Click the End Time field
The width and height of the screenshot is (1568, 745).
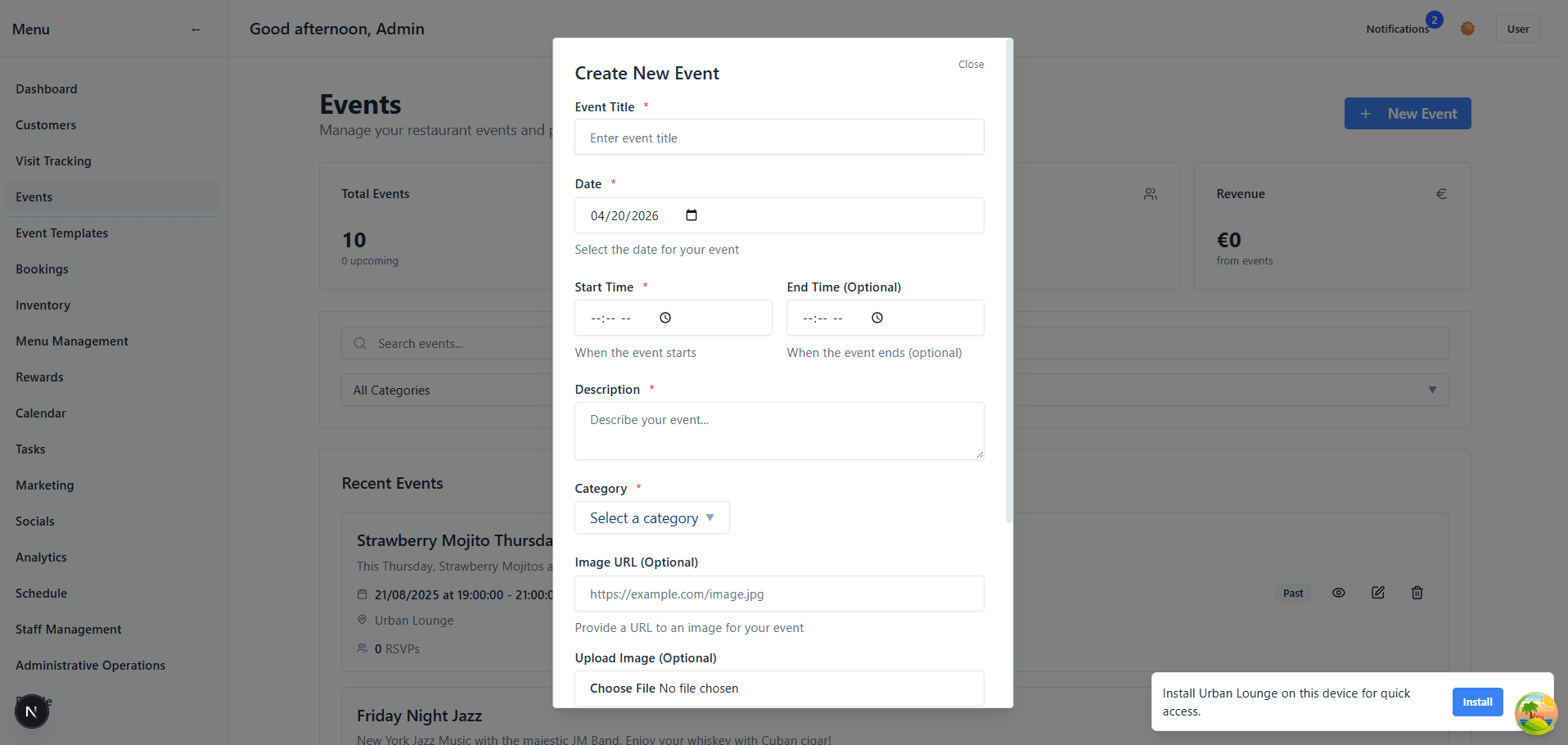click(x=885, y=318)
